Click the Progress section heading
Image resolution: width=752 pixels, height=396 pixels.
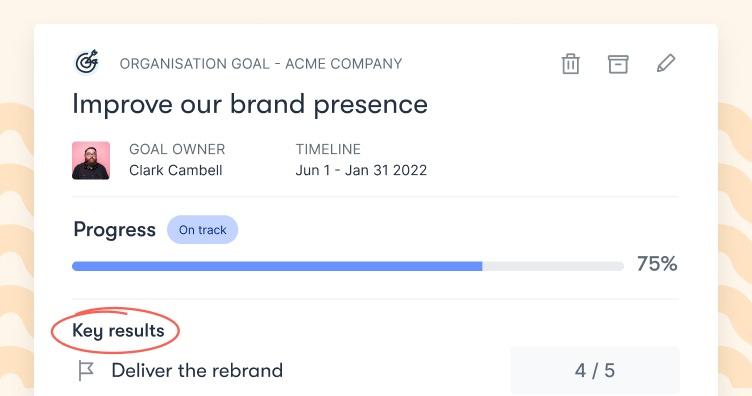[x=114, y=230]
